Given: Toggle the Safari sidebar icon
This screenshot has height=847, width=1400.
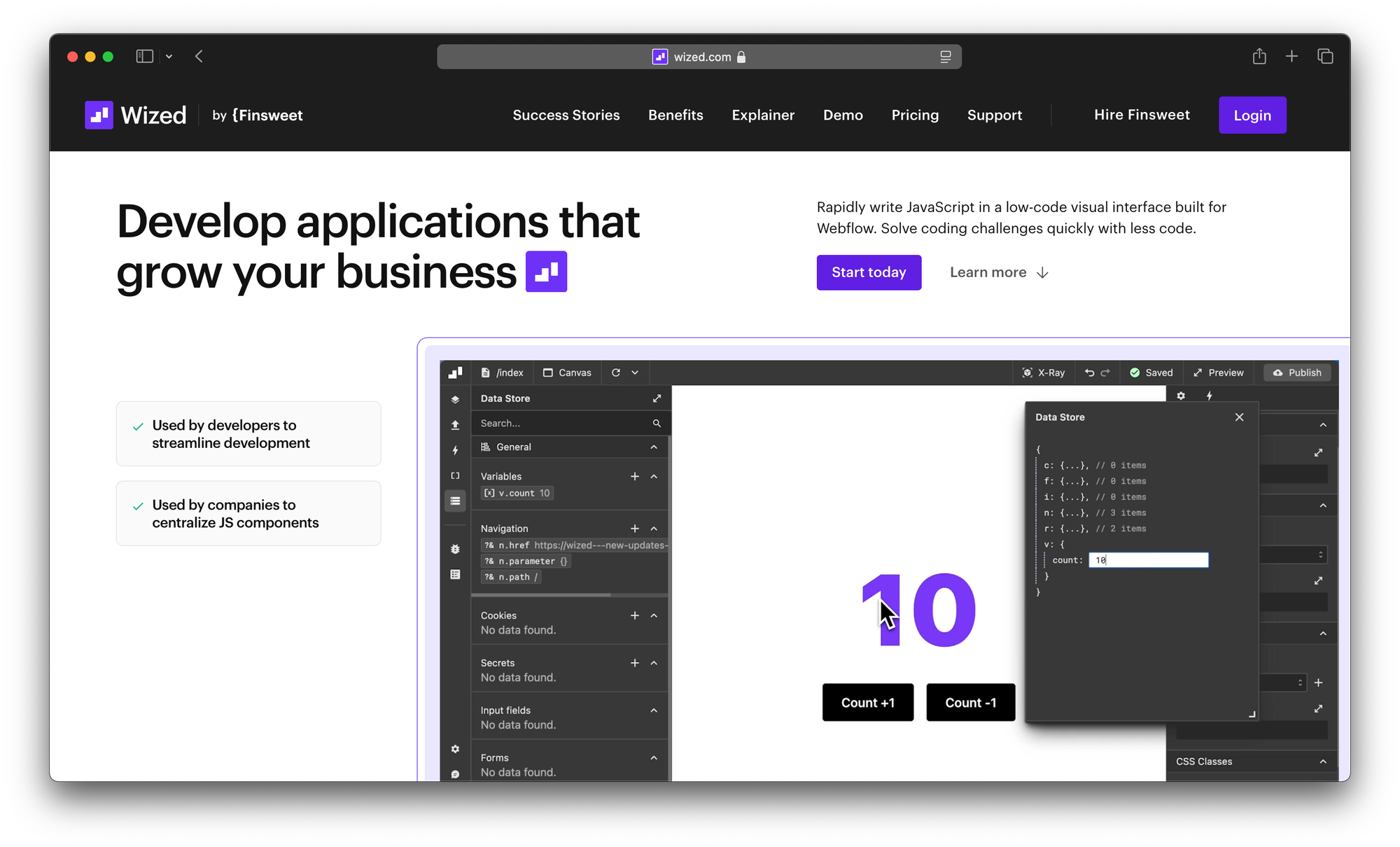Looking at the screenshot, I should click(x=144, y=57).
